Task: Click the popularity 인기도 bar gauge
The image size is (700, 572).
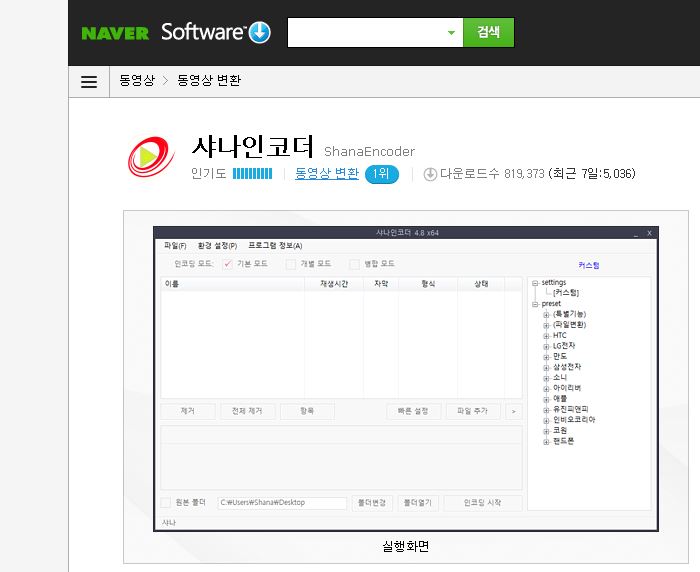Action: [252, 173]
